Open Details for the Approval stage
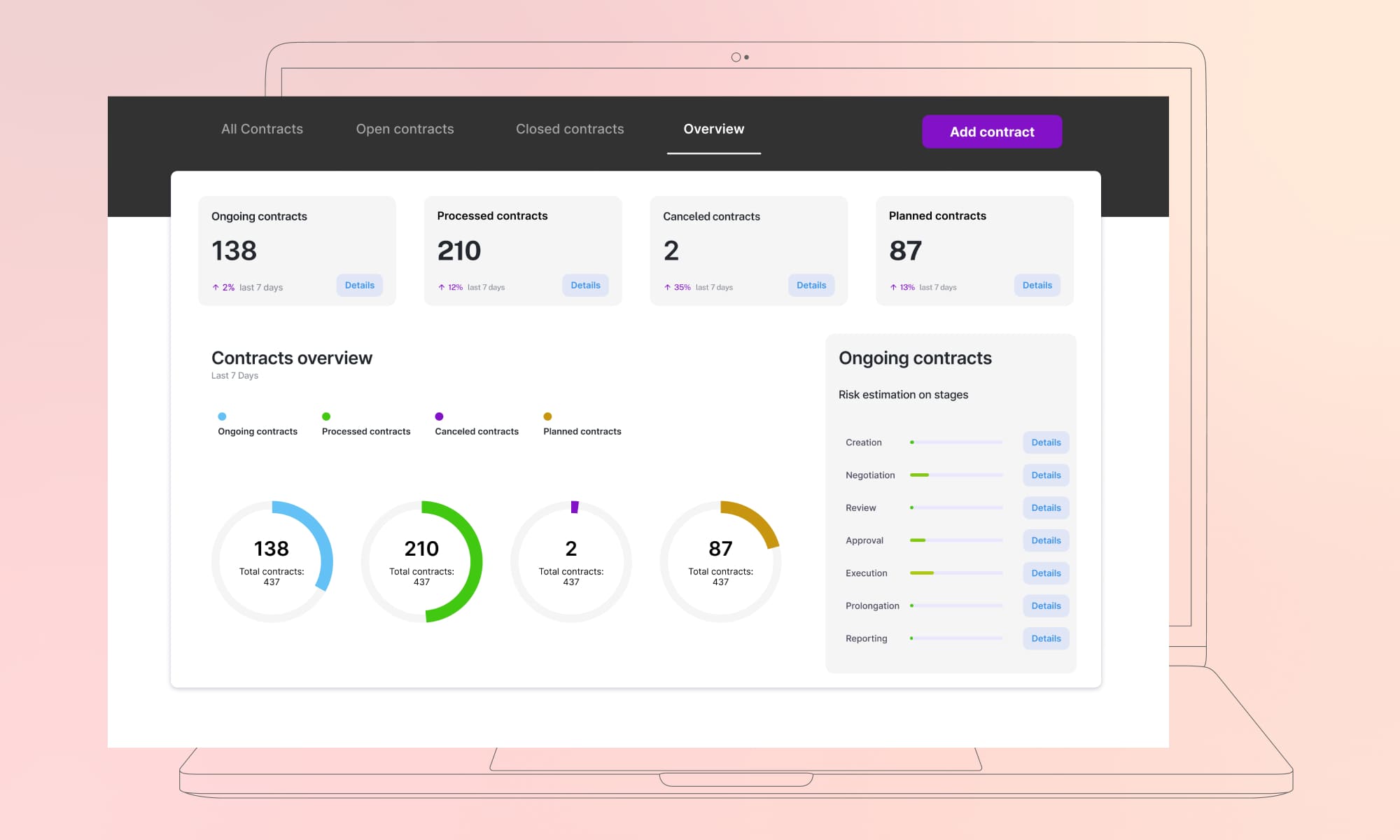The image size is (1400, 840). pyautogui.click(x=1046, y=540)
